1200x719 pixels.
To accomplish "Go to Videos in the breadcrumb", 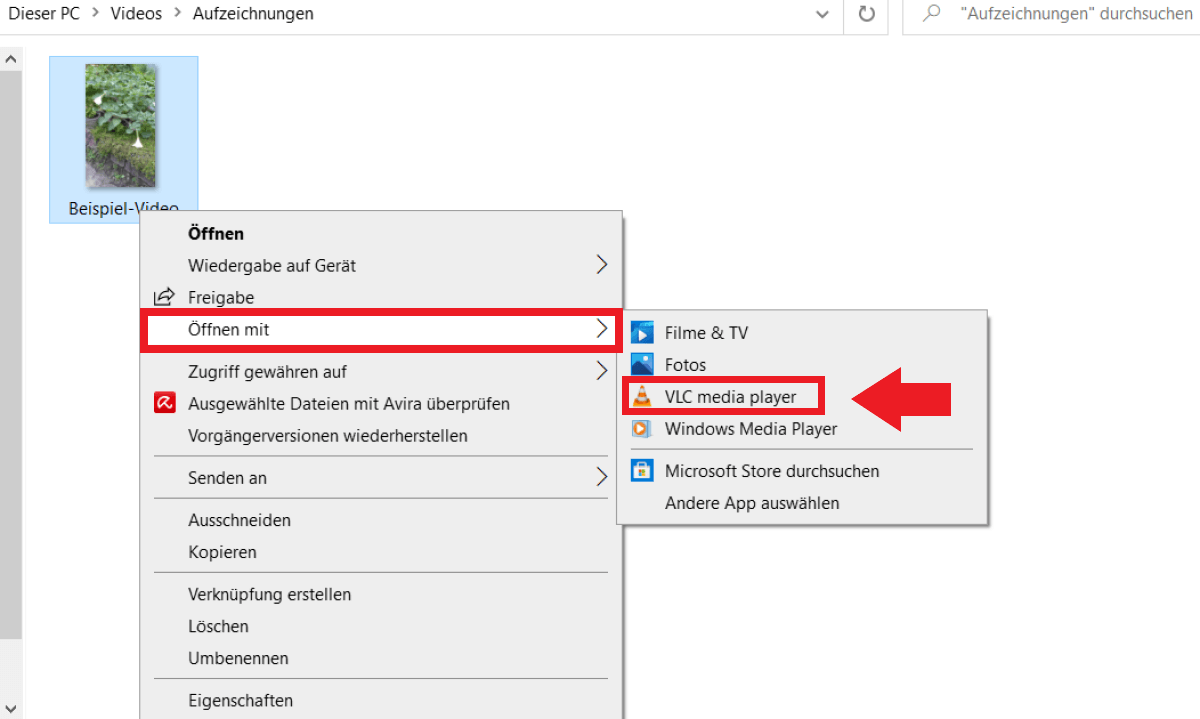I will coord(135,14).
